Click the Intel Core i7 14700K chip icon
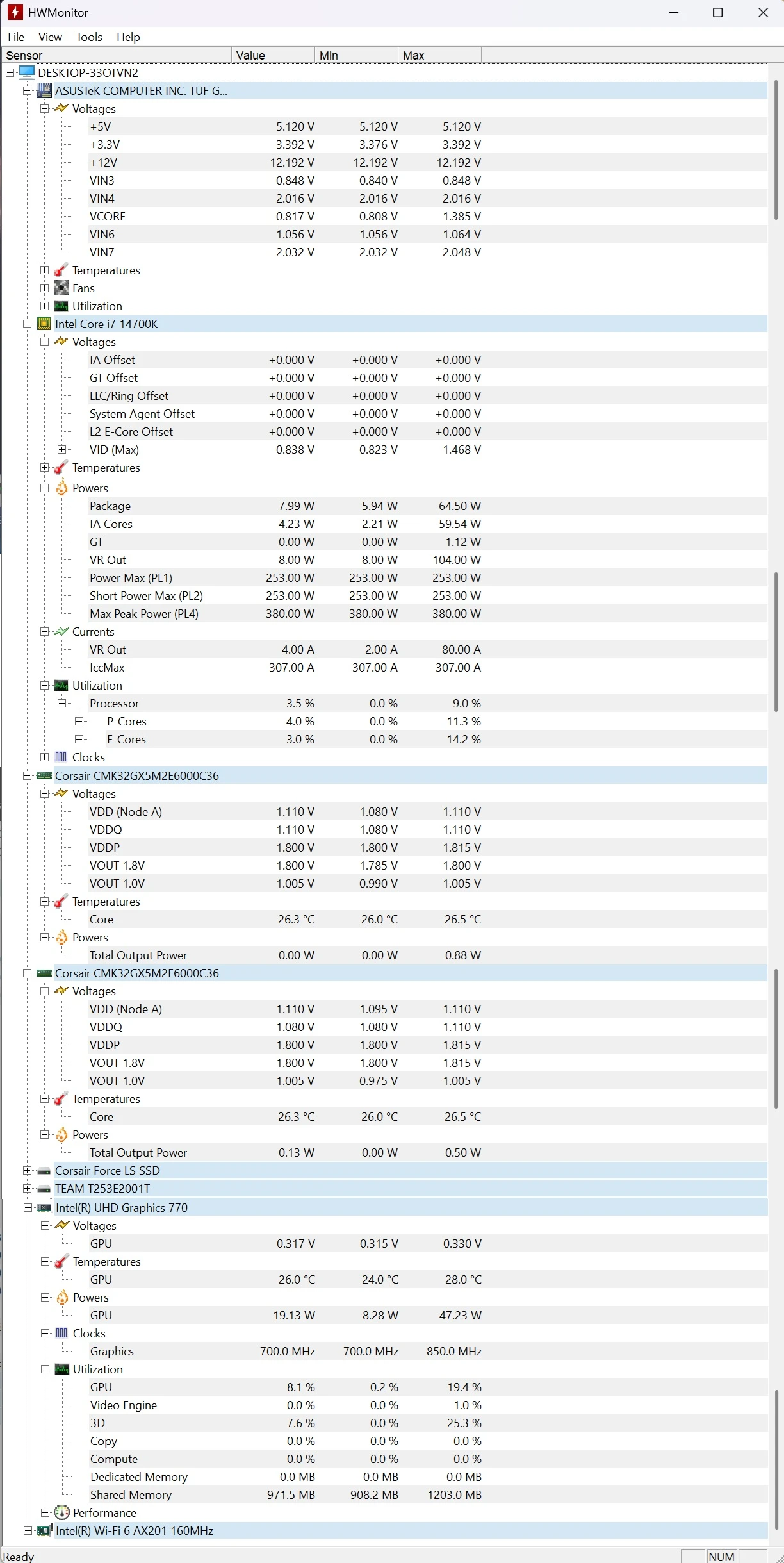The width and height of the screenshot is (784, 1563). [x=44, y=324]
